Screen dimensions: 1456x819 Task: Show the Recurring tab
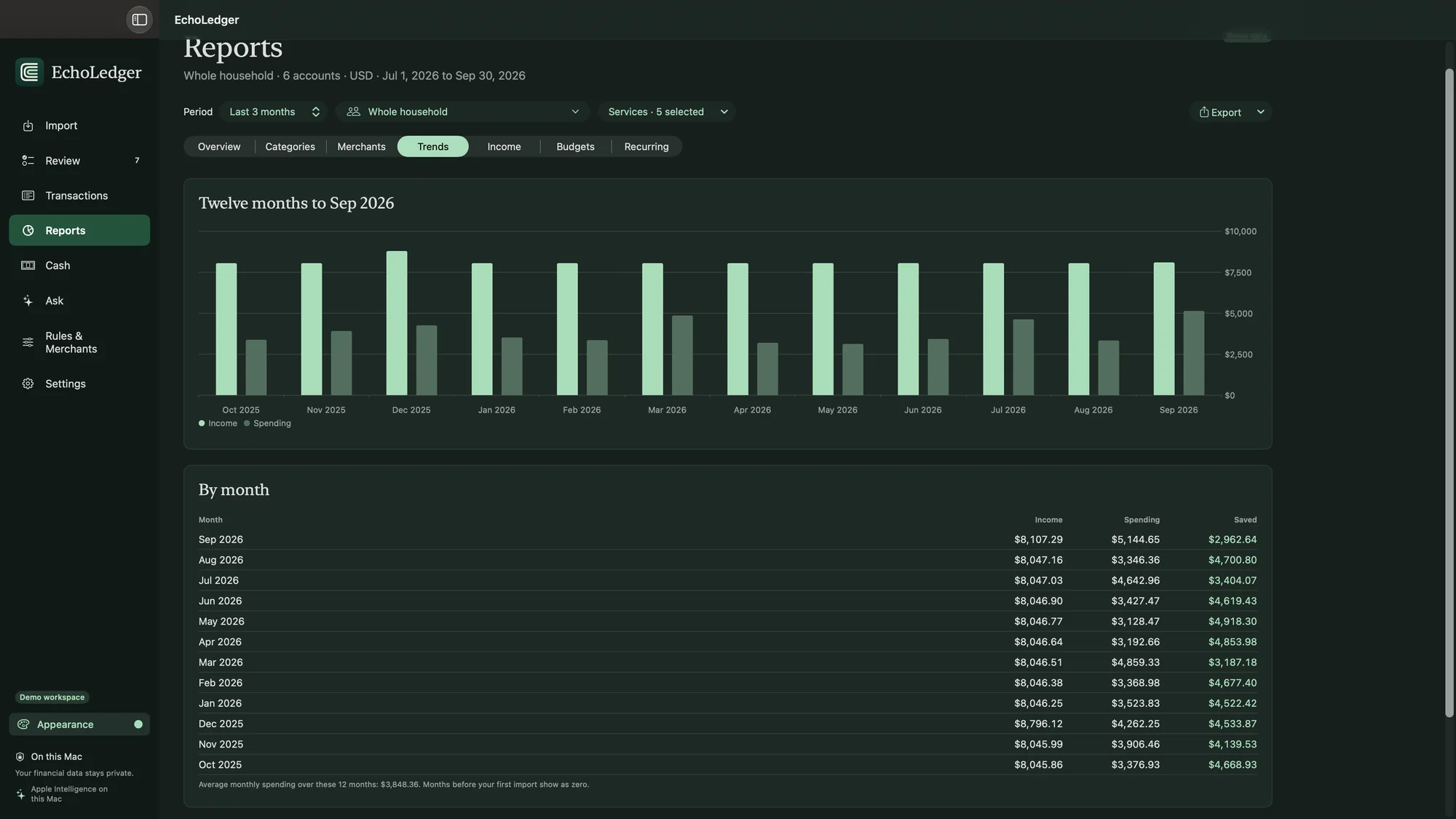pos(646,146)
